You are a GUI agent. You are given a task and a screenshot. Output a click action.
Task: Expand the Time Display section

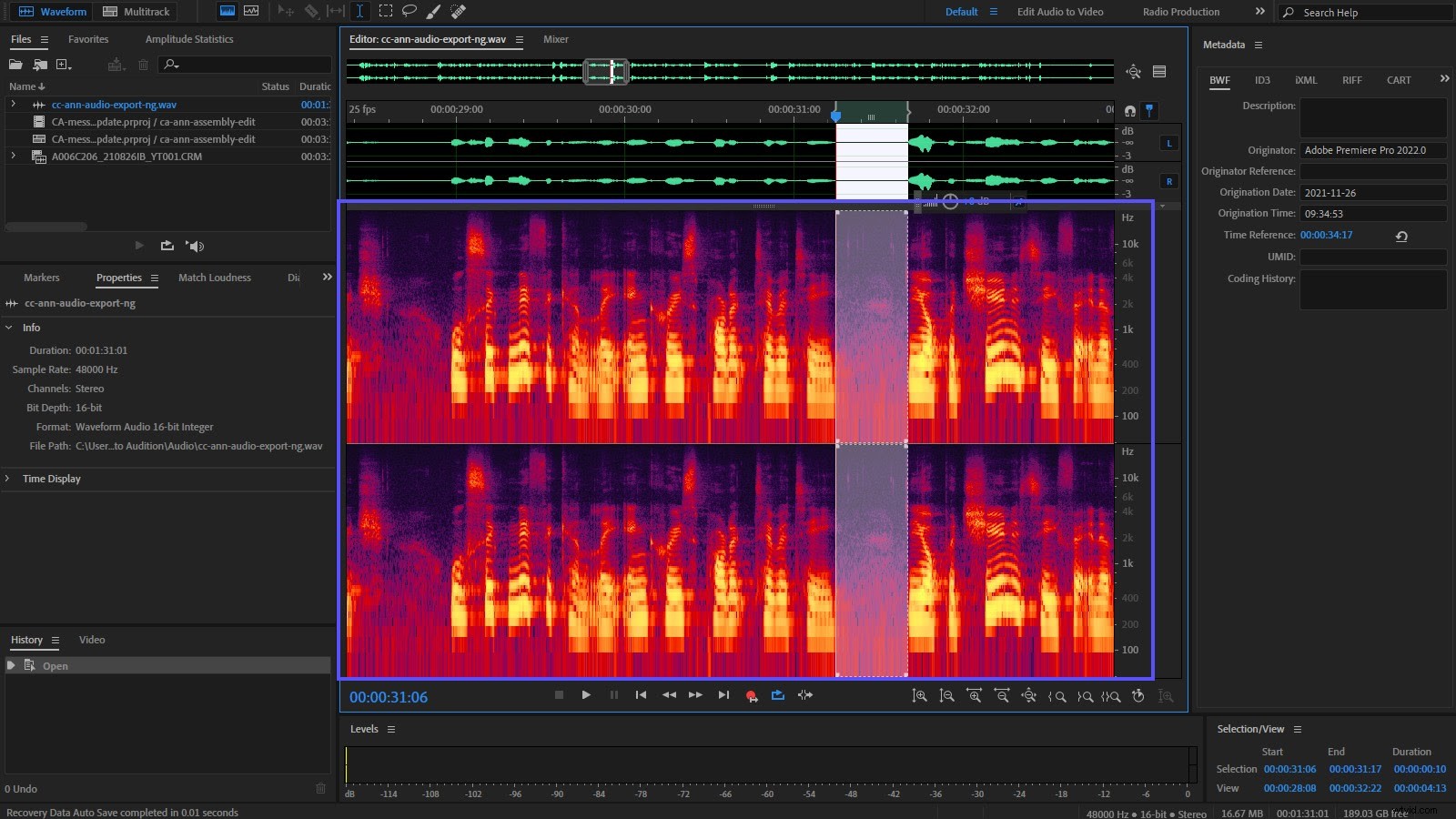coord(8,478)
